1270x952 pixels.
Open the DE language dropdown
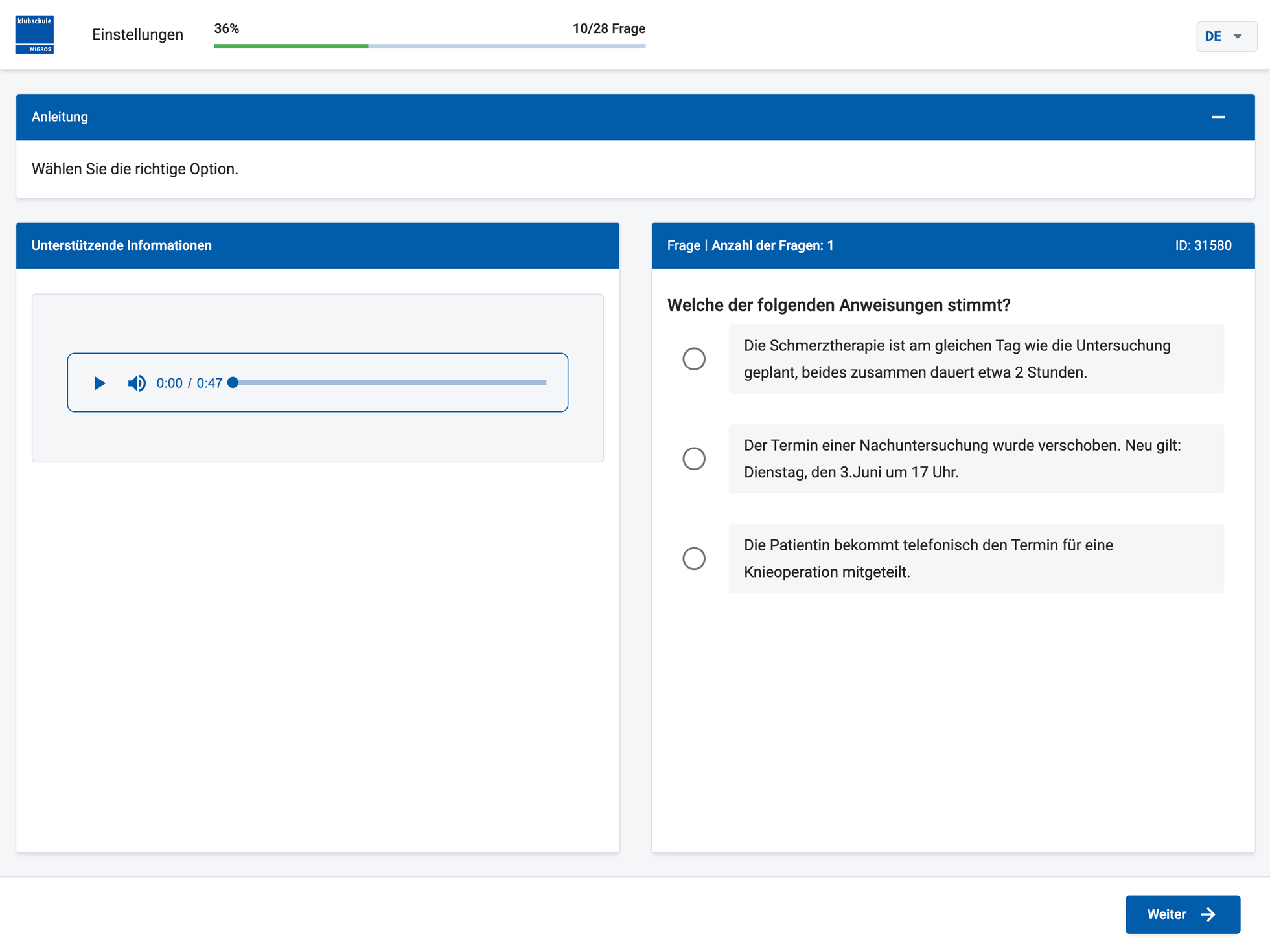tap(1214, 36)
